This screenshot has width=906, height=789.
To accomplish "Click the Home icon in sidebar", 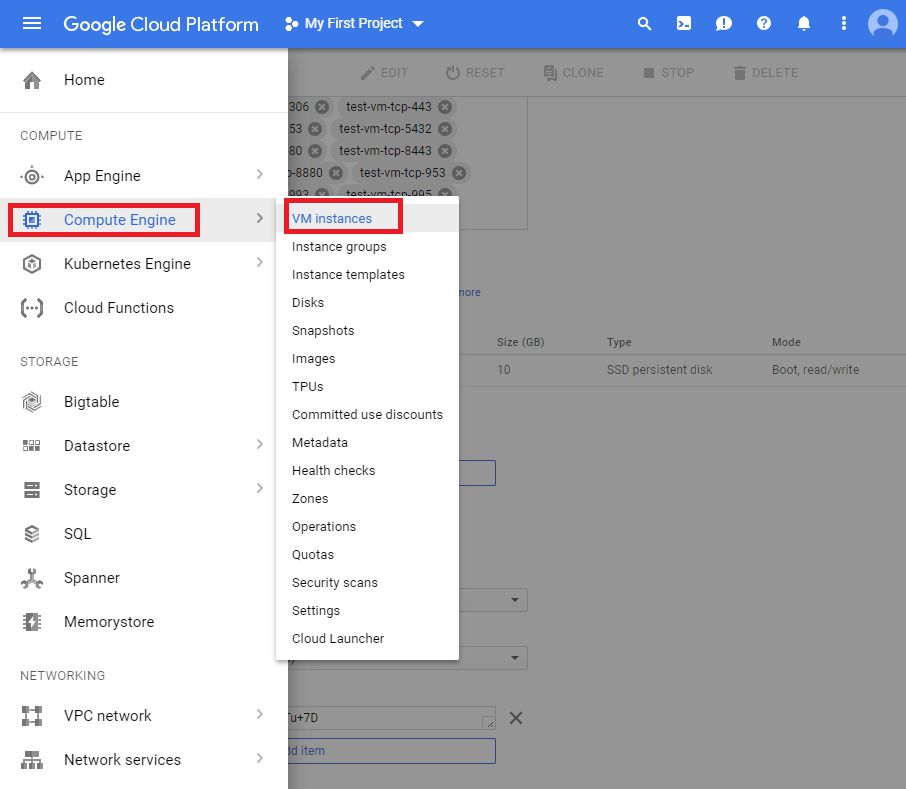I will point(32,80).
